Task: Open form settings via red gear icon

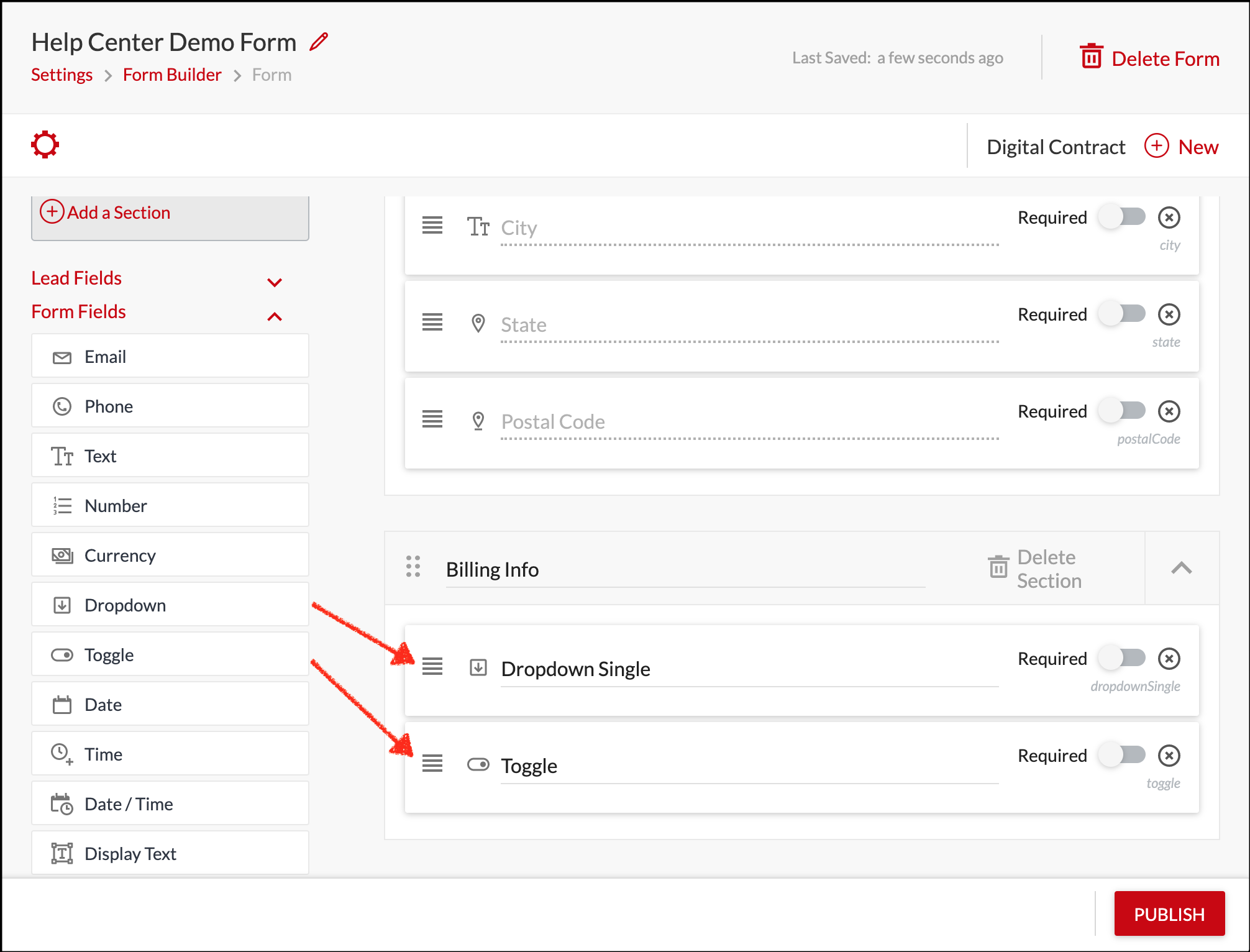Action: pos(45,145)
